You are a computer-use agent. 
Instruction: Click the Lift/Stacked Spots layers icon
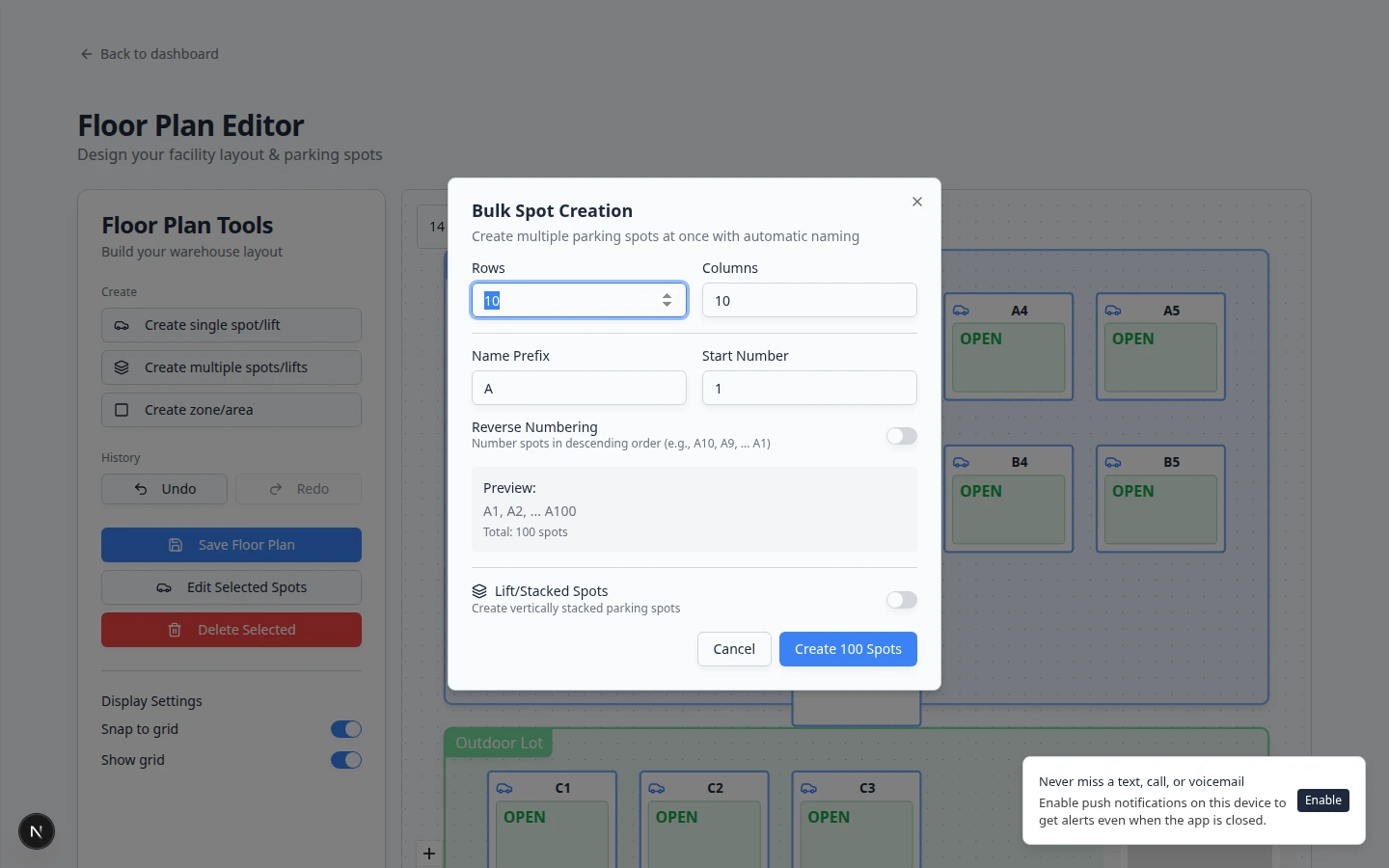coord(479,591)
